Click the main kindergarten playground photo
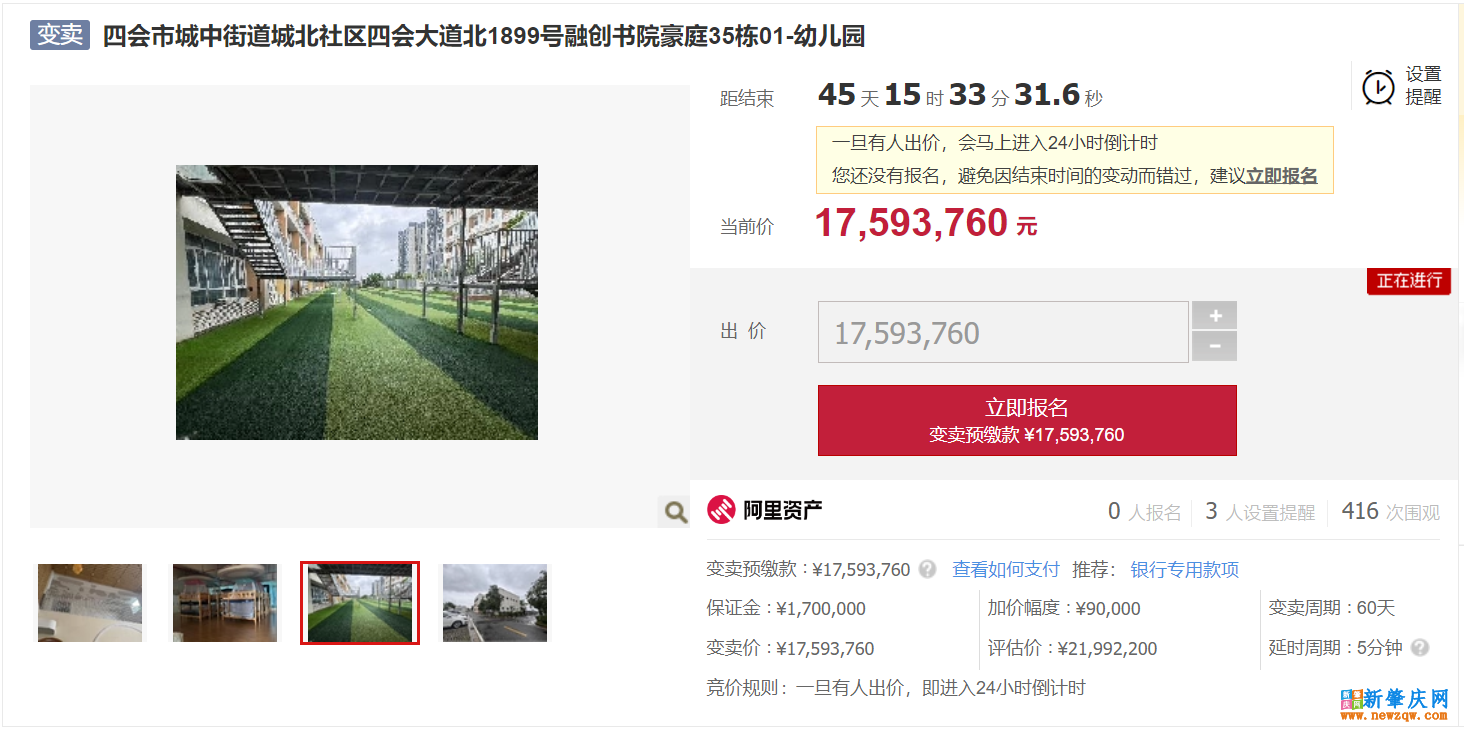1464x731 pixels. pyautogui.click(x=357, y=302)
